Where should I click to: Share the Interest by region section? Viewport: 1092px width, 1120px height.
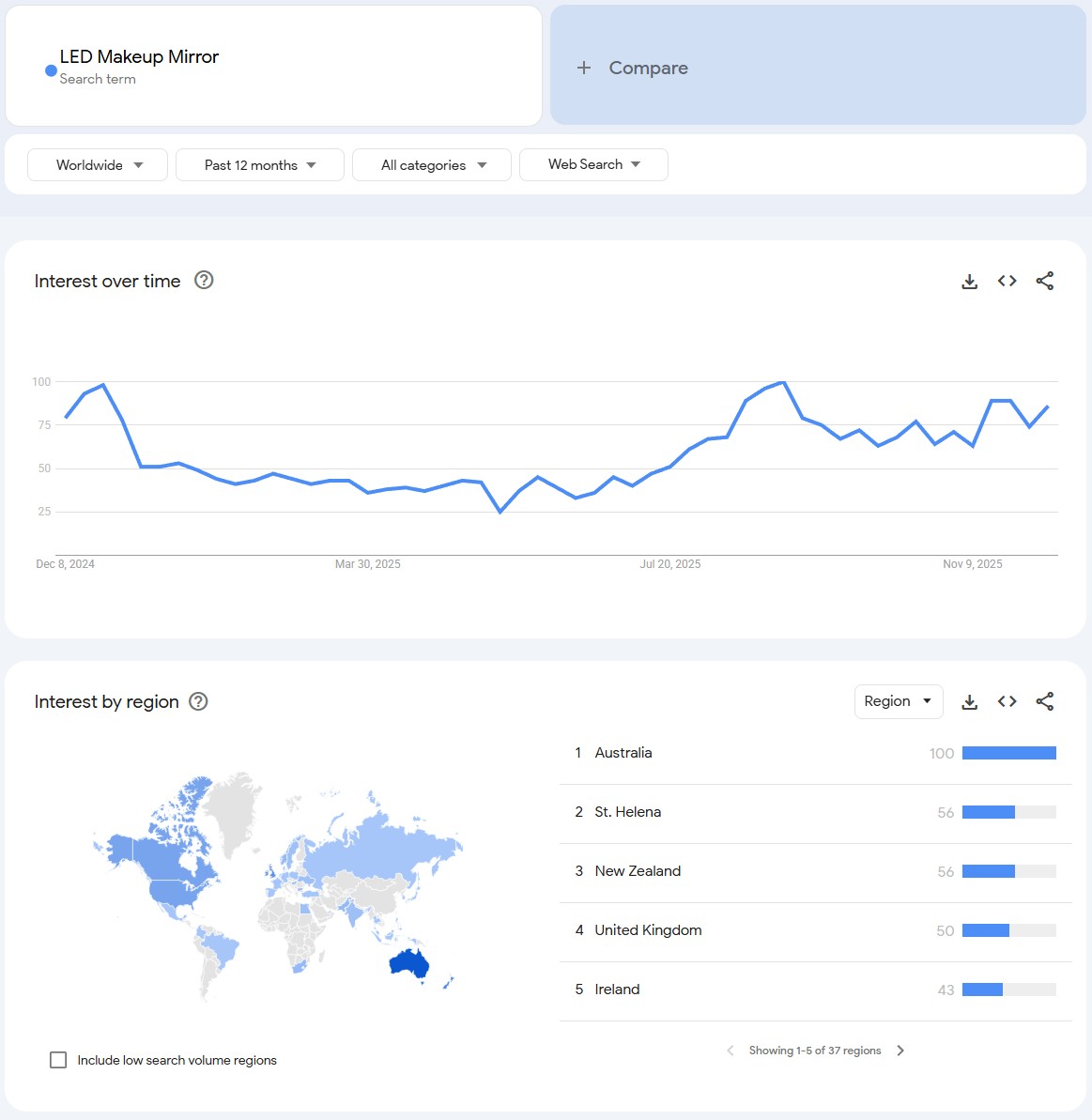(x=1045, y=701)
